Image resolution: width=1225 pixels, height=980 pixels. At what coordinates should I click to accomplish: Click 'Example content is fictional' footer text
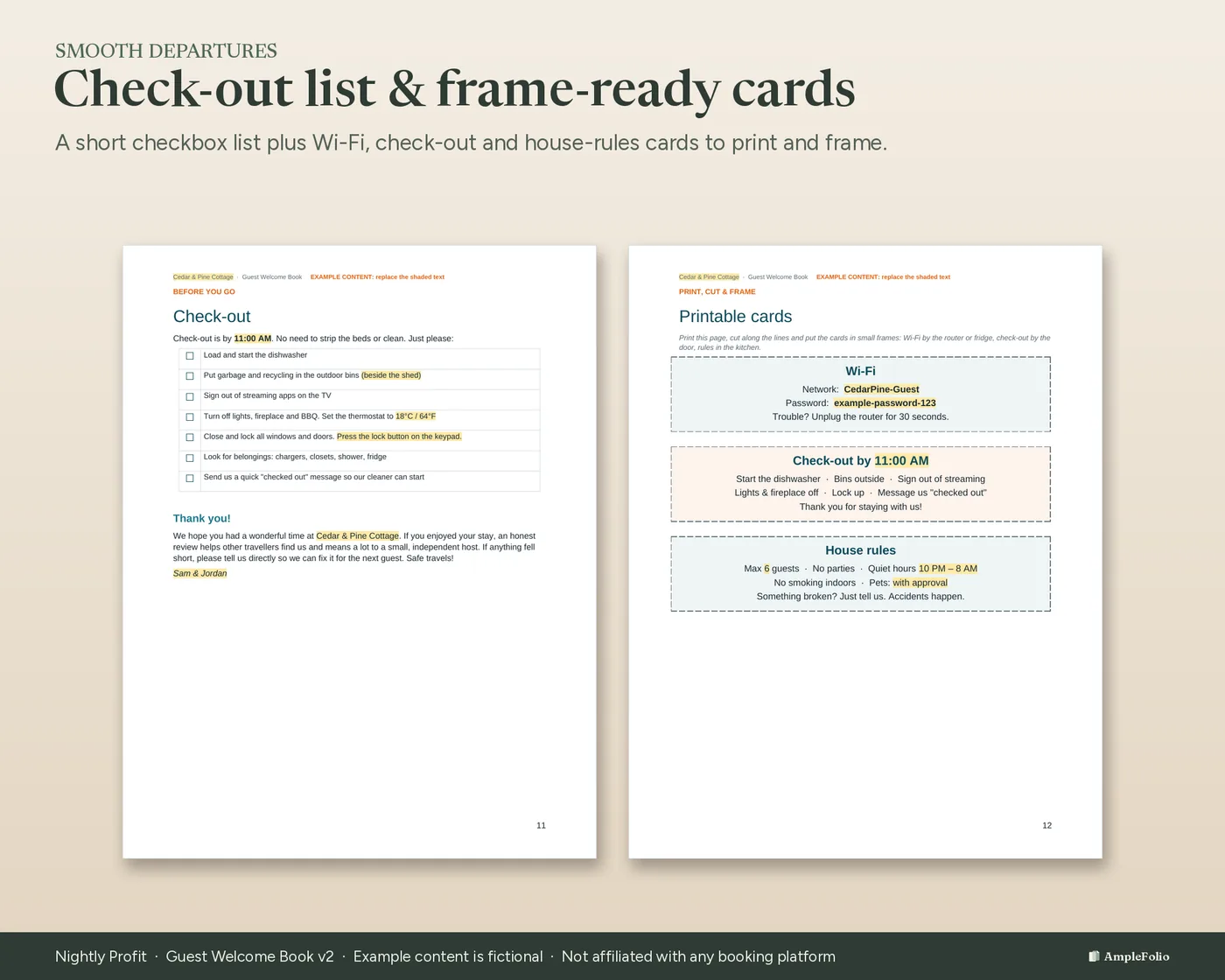click(x=448, y=956)
